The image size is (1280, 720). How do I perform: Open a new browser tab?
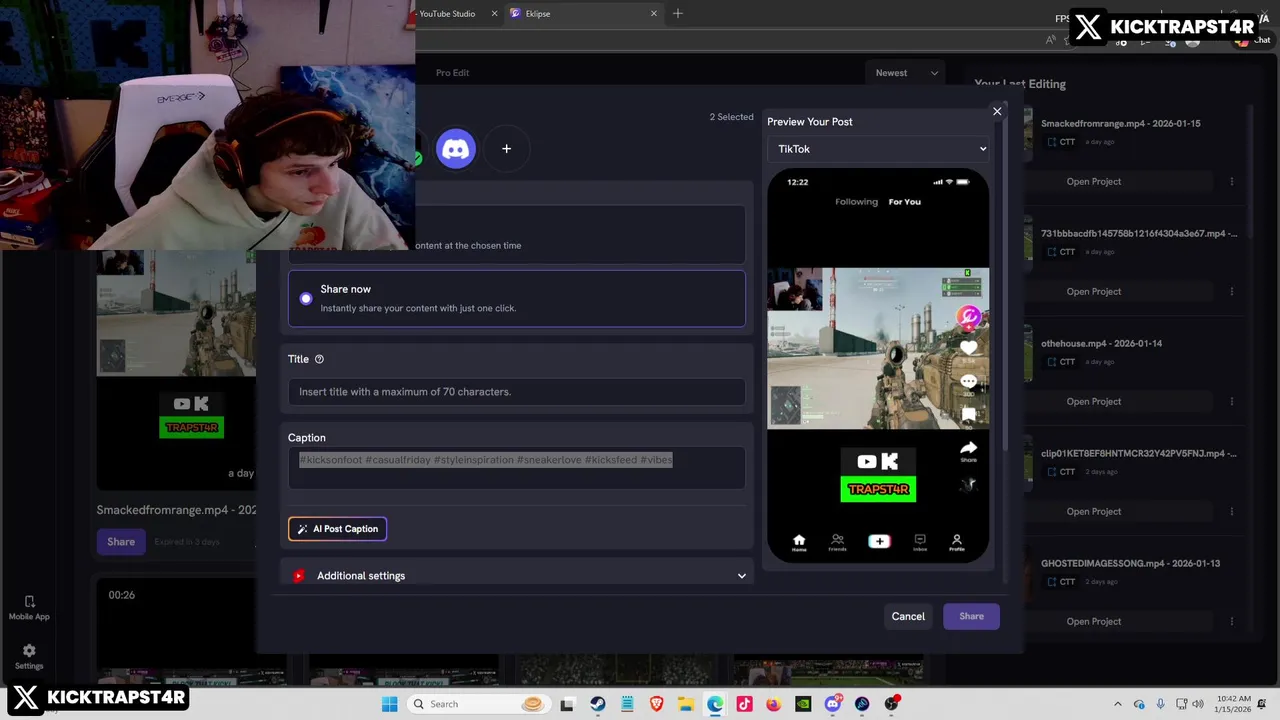pos(678,13)
